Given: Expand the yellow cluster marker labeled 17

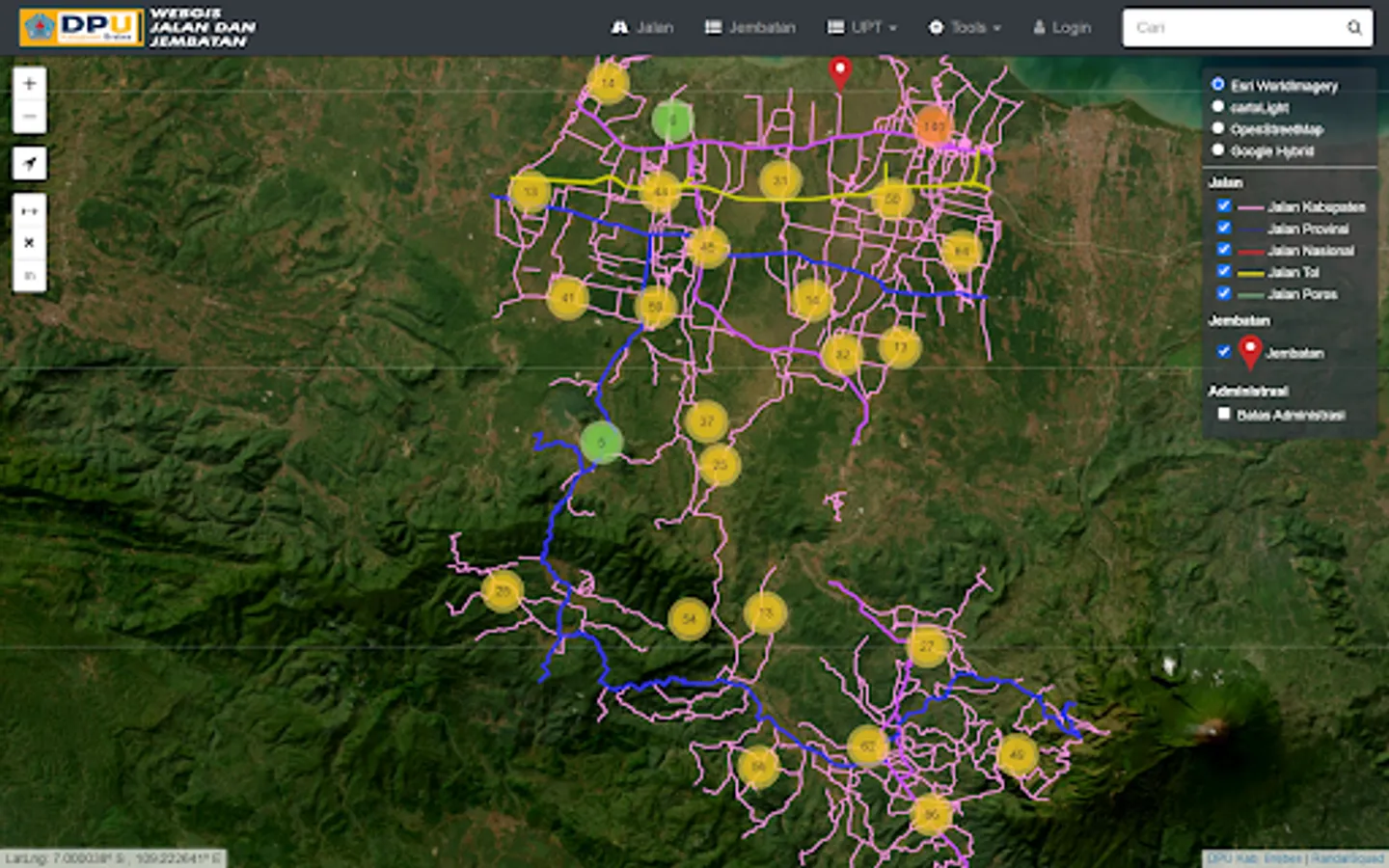Looking at the screenshot, I should click(x=900, y=347).
